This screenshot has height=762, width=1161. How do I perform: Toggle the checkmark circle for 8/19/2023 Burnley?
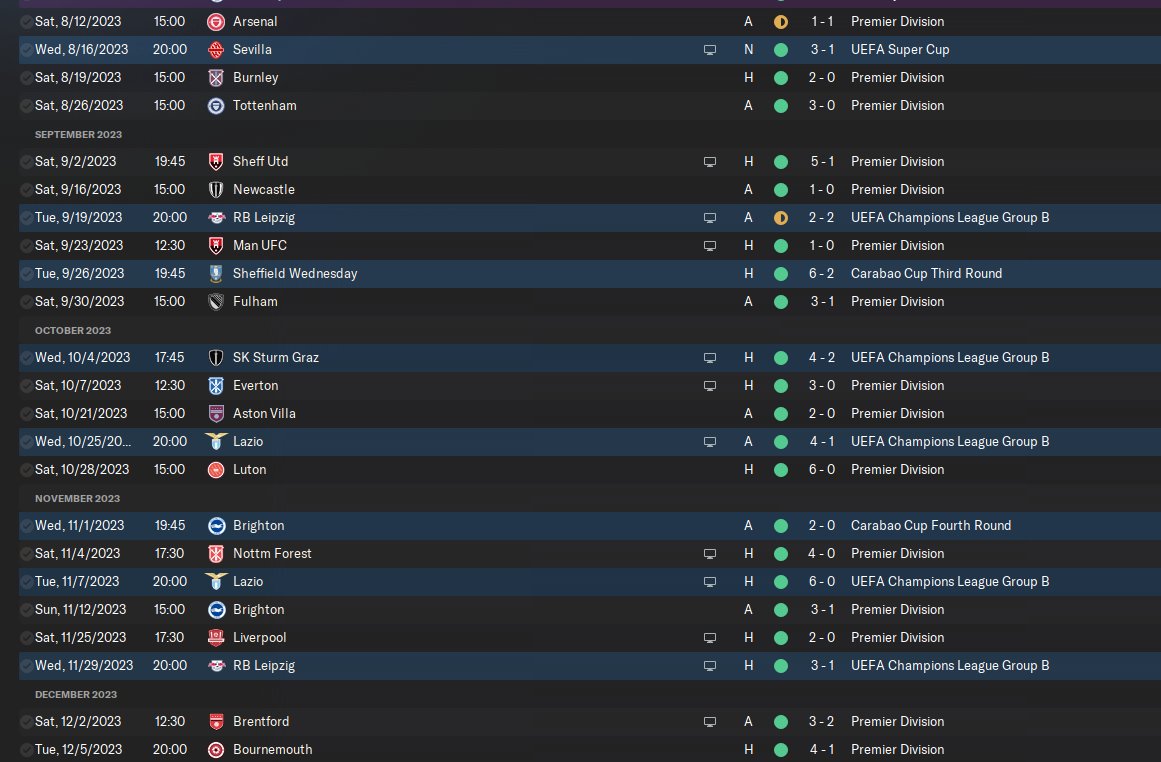tap(25, 77)
